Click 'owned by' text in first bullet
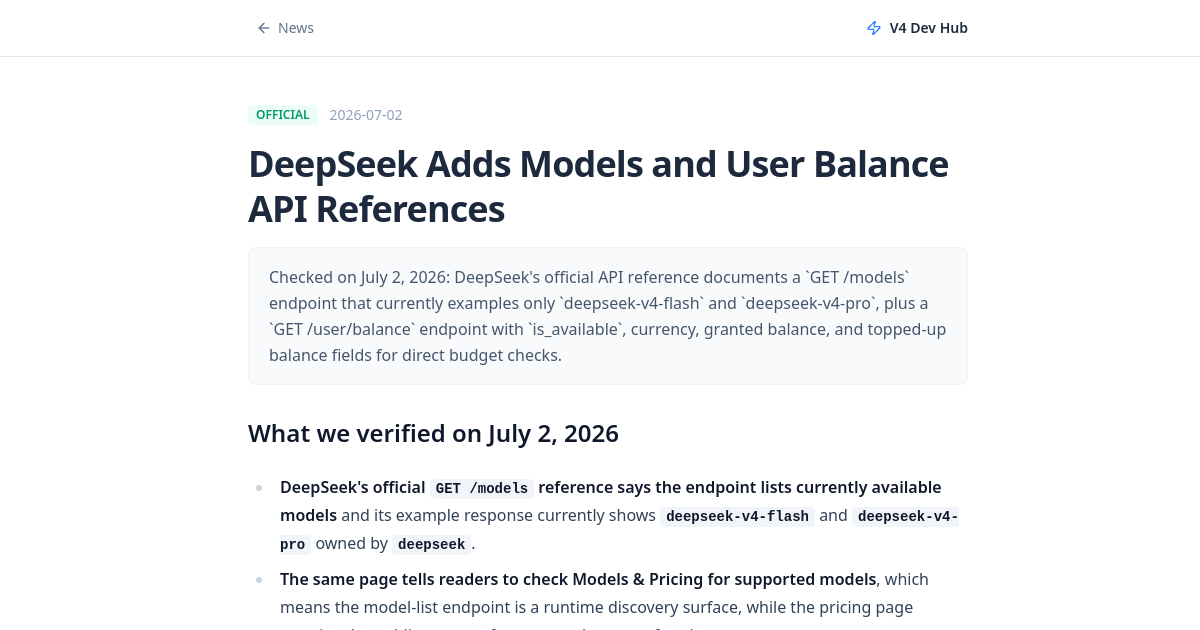The width and height of the screenshot is (1200, 630). (351, 543)
